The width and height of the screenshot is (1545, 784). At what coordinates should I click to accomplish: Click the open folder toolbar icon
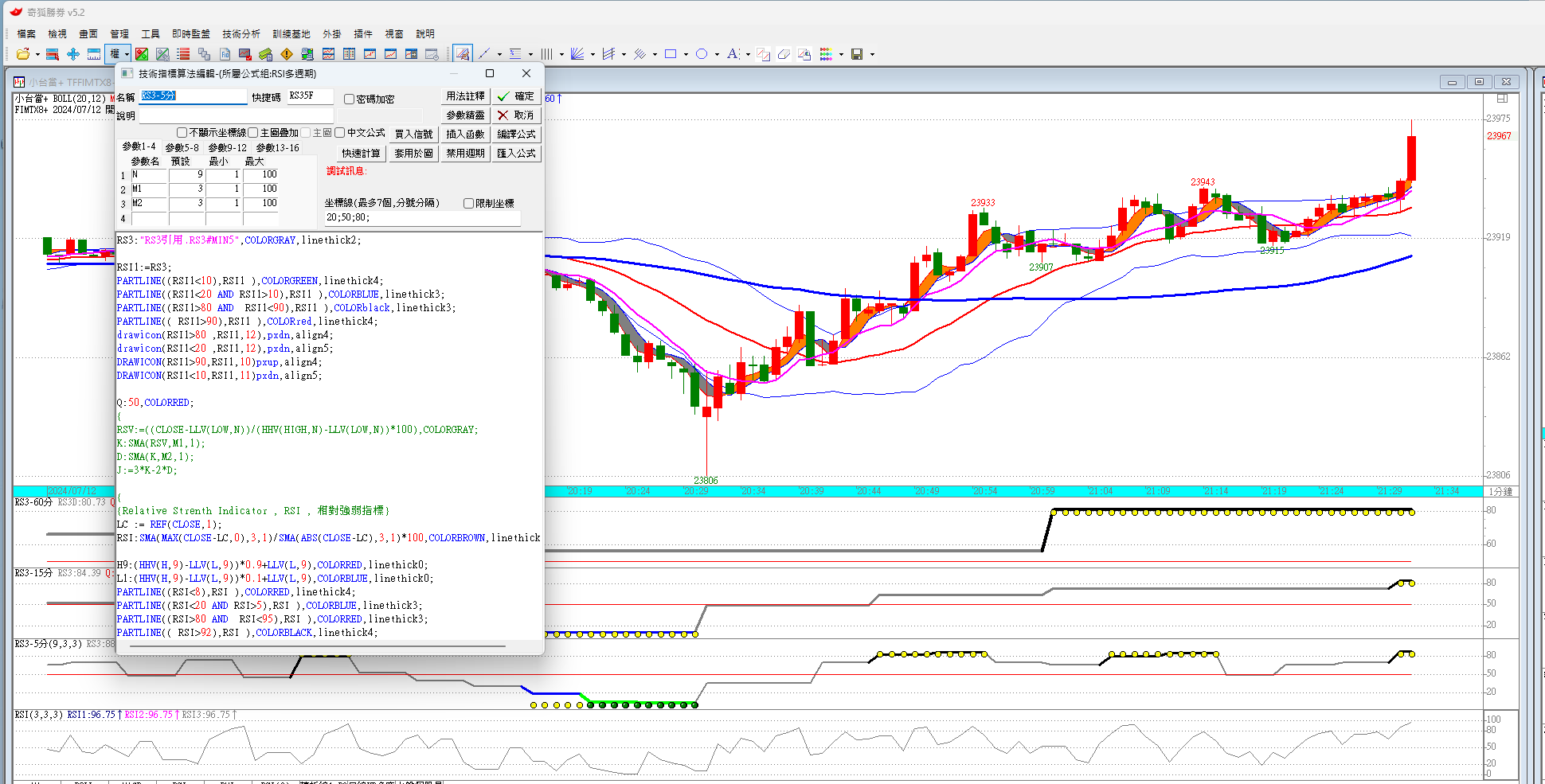click(23, 54)
